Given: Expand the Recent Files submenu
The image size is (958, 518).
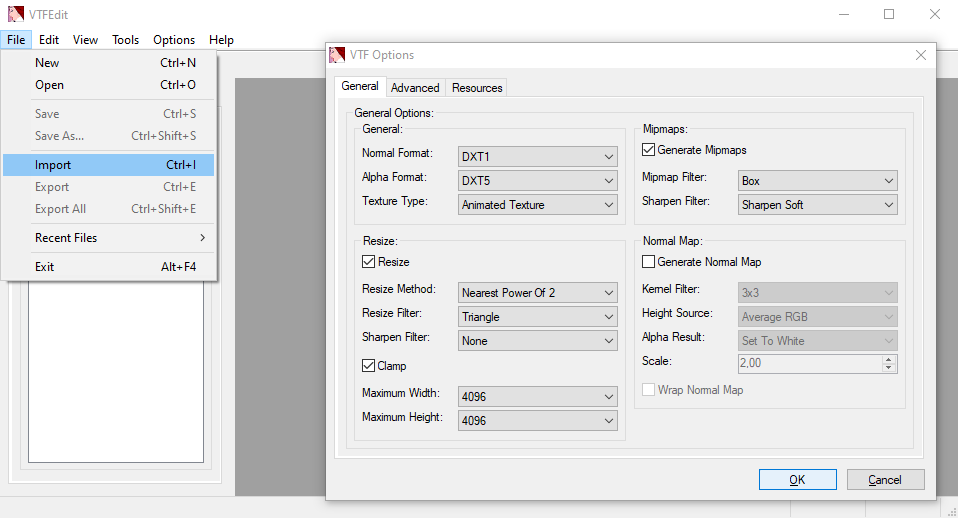Looking at the screenshot, I should [109, 238].
